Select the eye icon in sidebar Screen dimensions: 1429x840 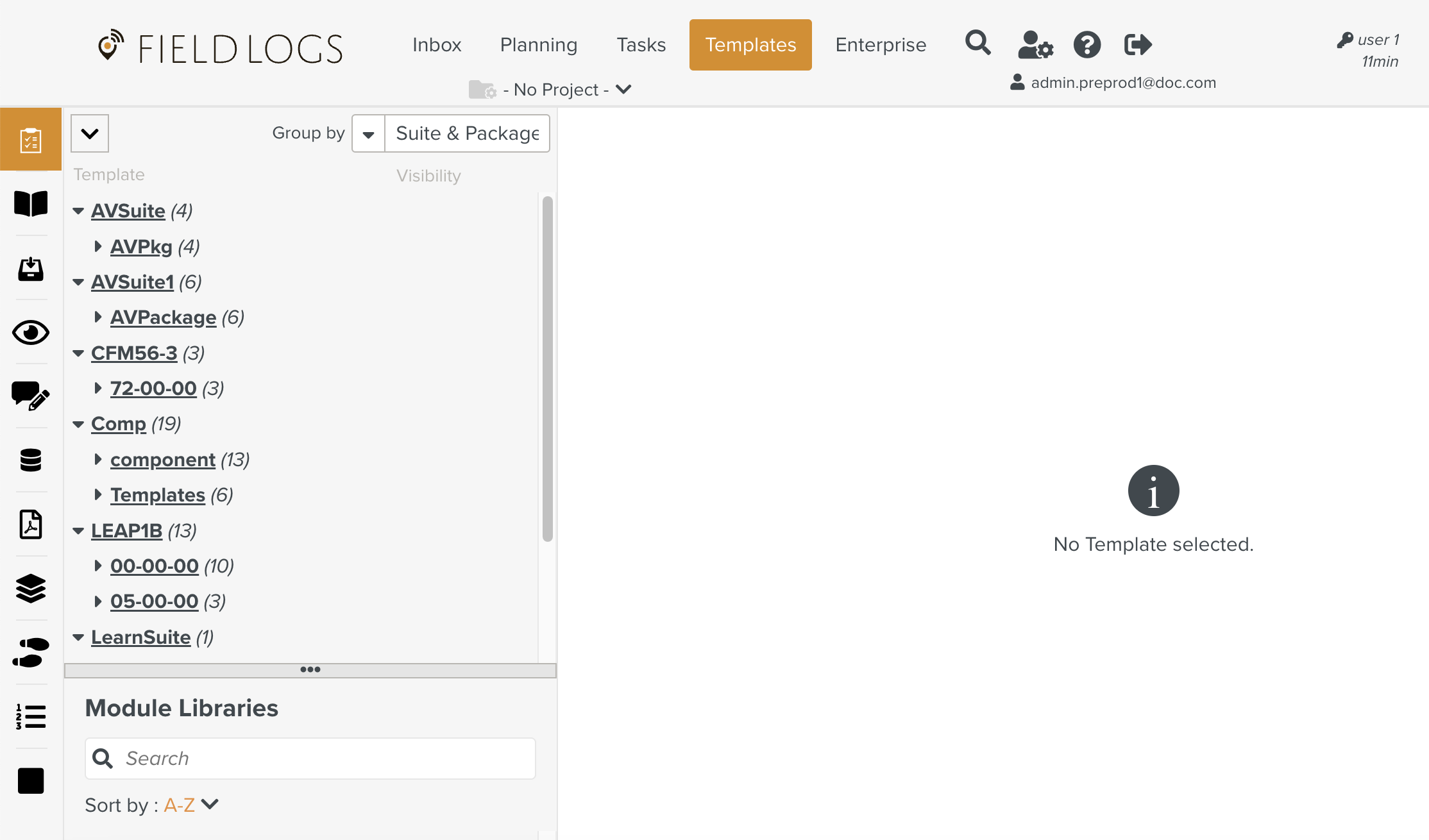click(31, 332)
